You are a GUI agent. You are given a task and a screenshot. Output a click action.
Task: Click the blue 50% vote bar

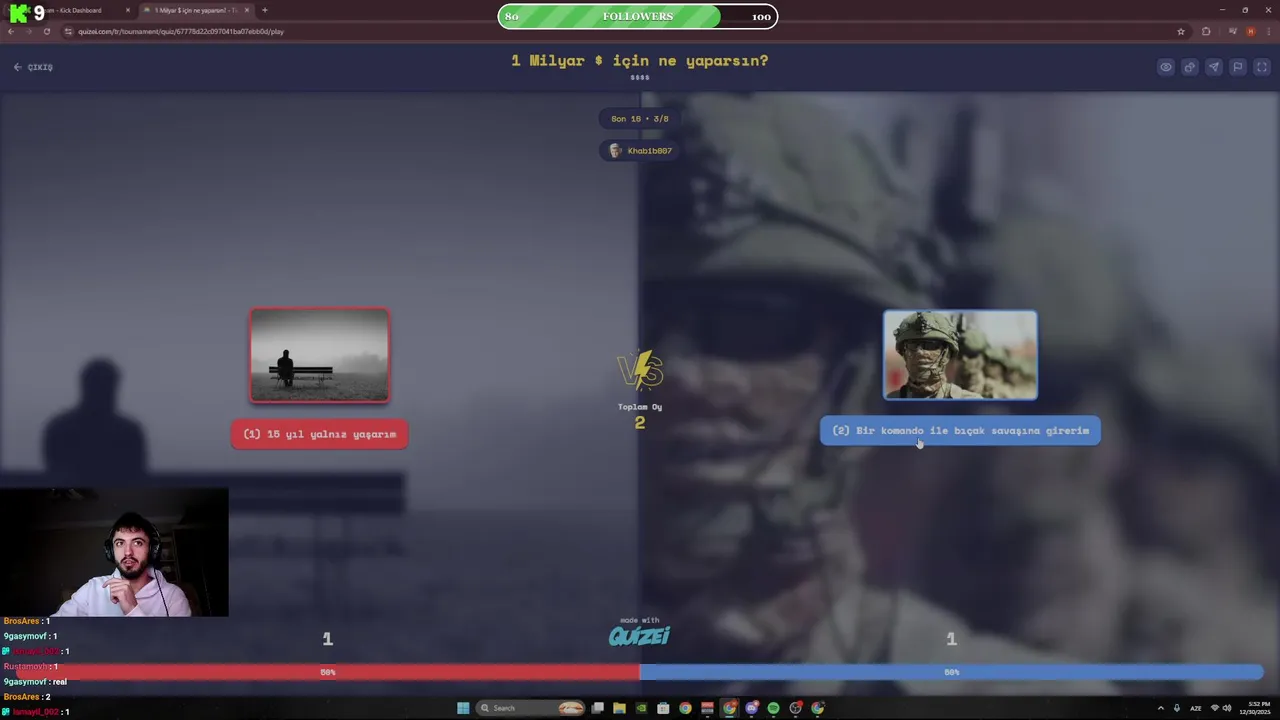951,672
